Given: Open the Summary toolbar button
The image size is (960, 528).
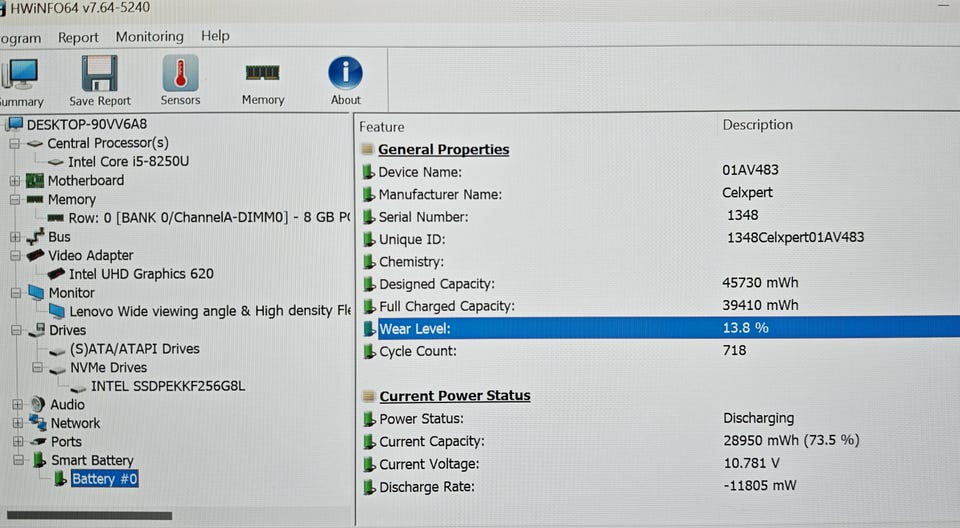Looking at the screenshot, I should (x=20, y=81).
